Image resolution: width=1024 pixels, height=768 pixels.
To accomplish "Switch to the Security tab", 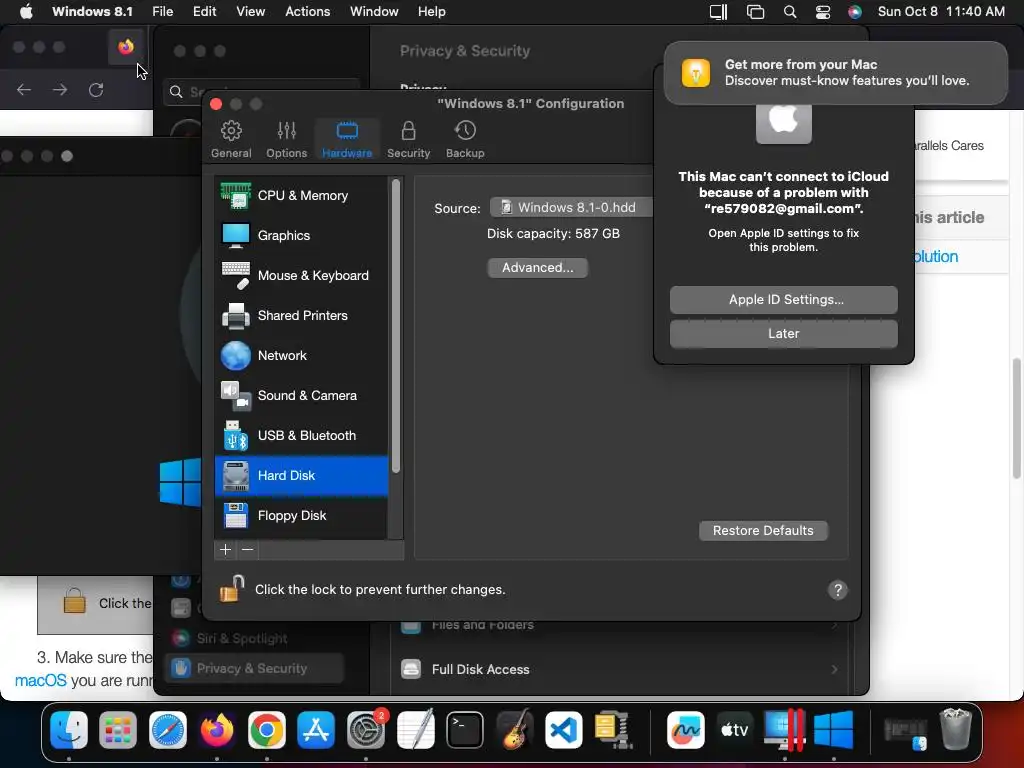I will pos(408,139).
